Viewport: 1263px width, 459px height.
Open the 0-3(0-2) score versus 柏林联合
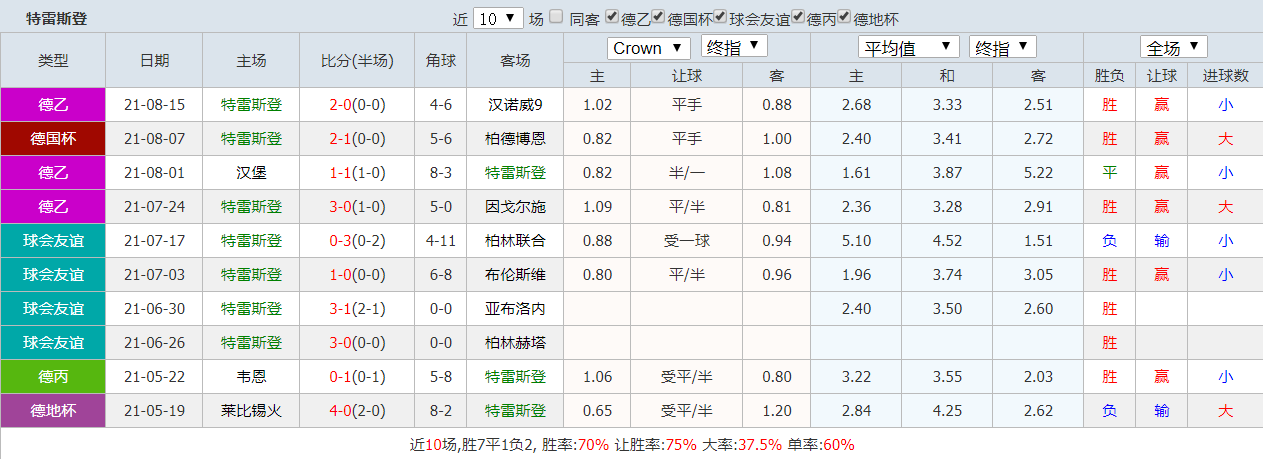[358, 240]
